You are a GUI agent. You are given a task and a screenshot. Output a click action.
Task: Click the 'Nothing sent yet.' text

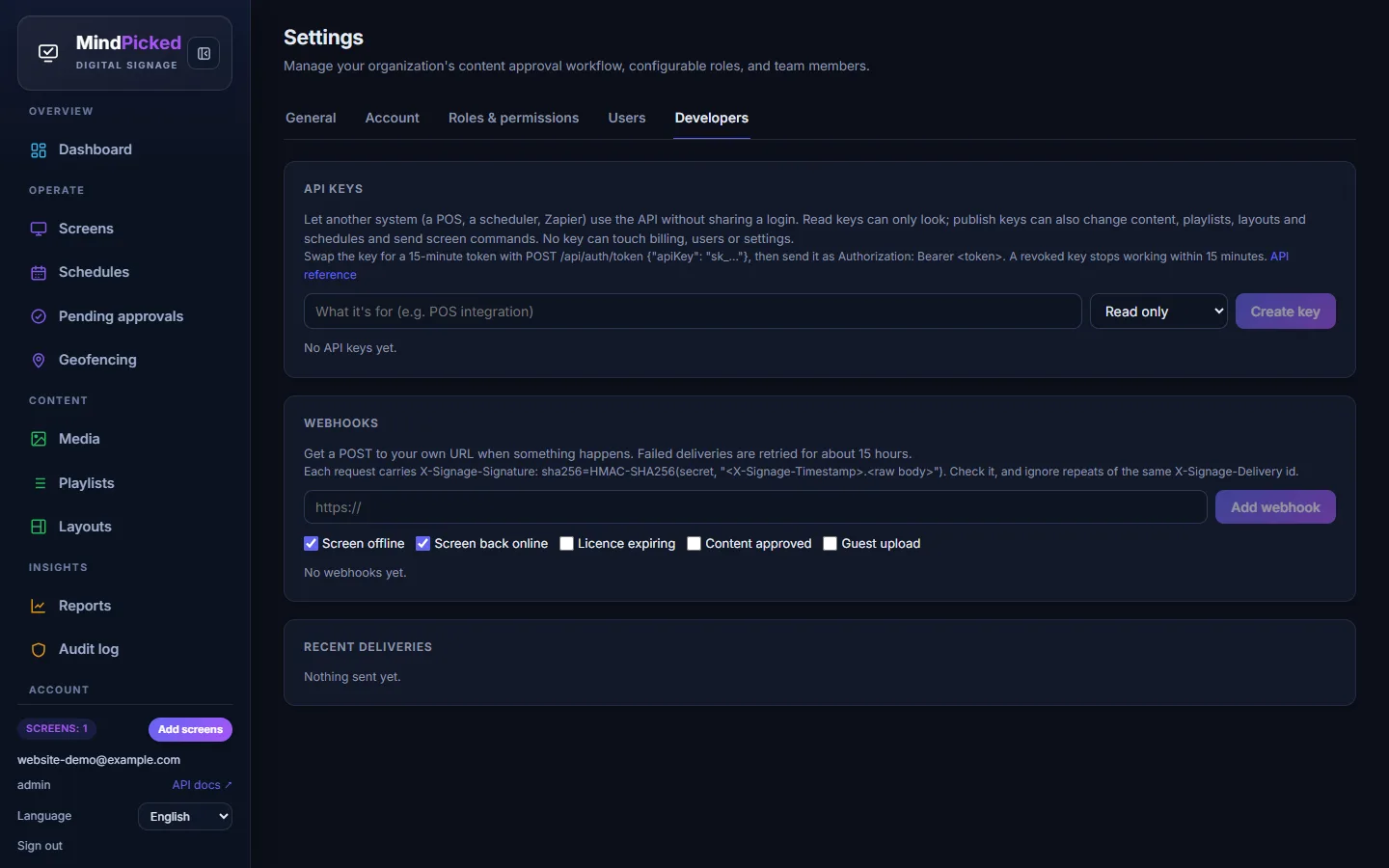pyautogui.click(x=352, y=677)
